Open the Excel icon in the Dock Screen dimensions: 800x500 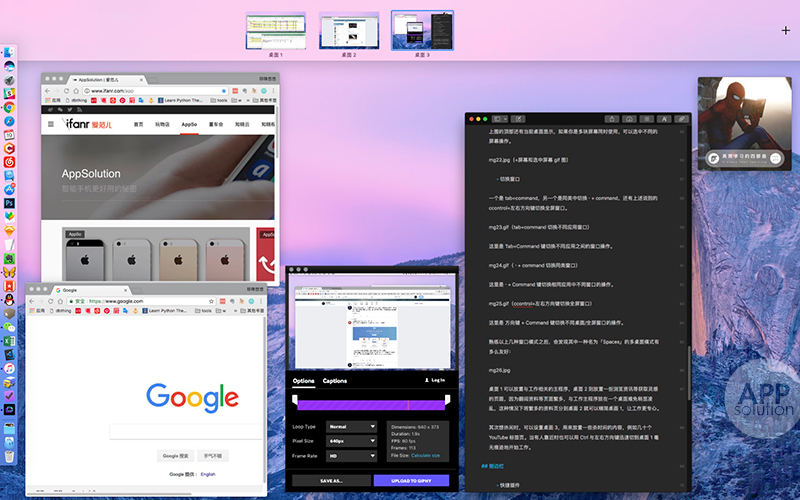pos(8,340)
